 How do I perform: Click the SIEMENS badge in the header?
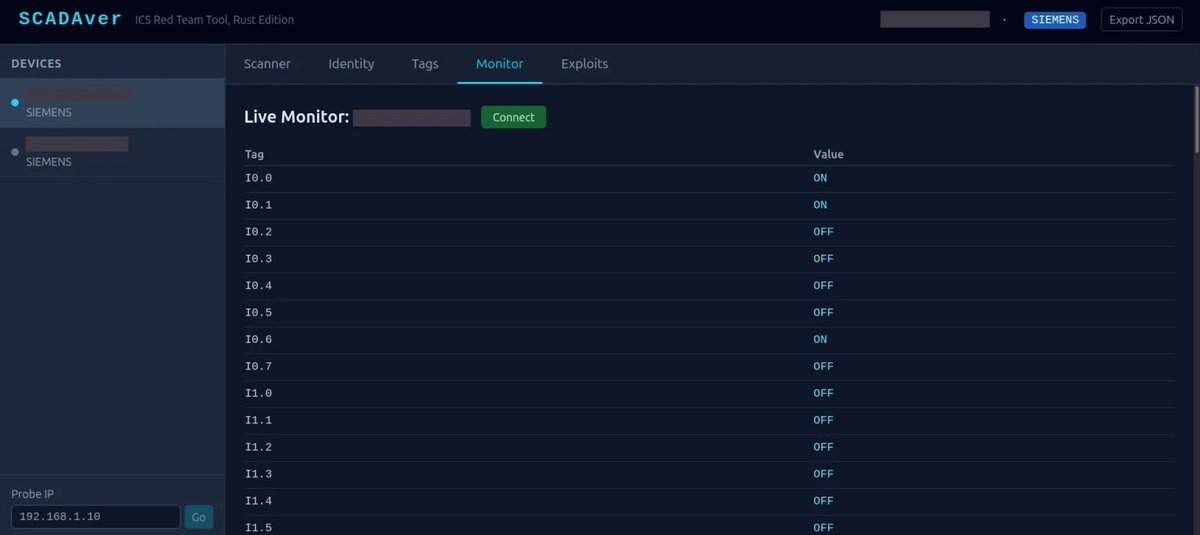(x=1055, y=20)
